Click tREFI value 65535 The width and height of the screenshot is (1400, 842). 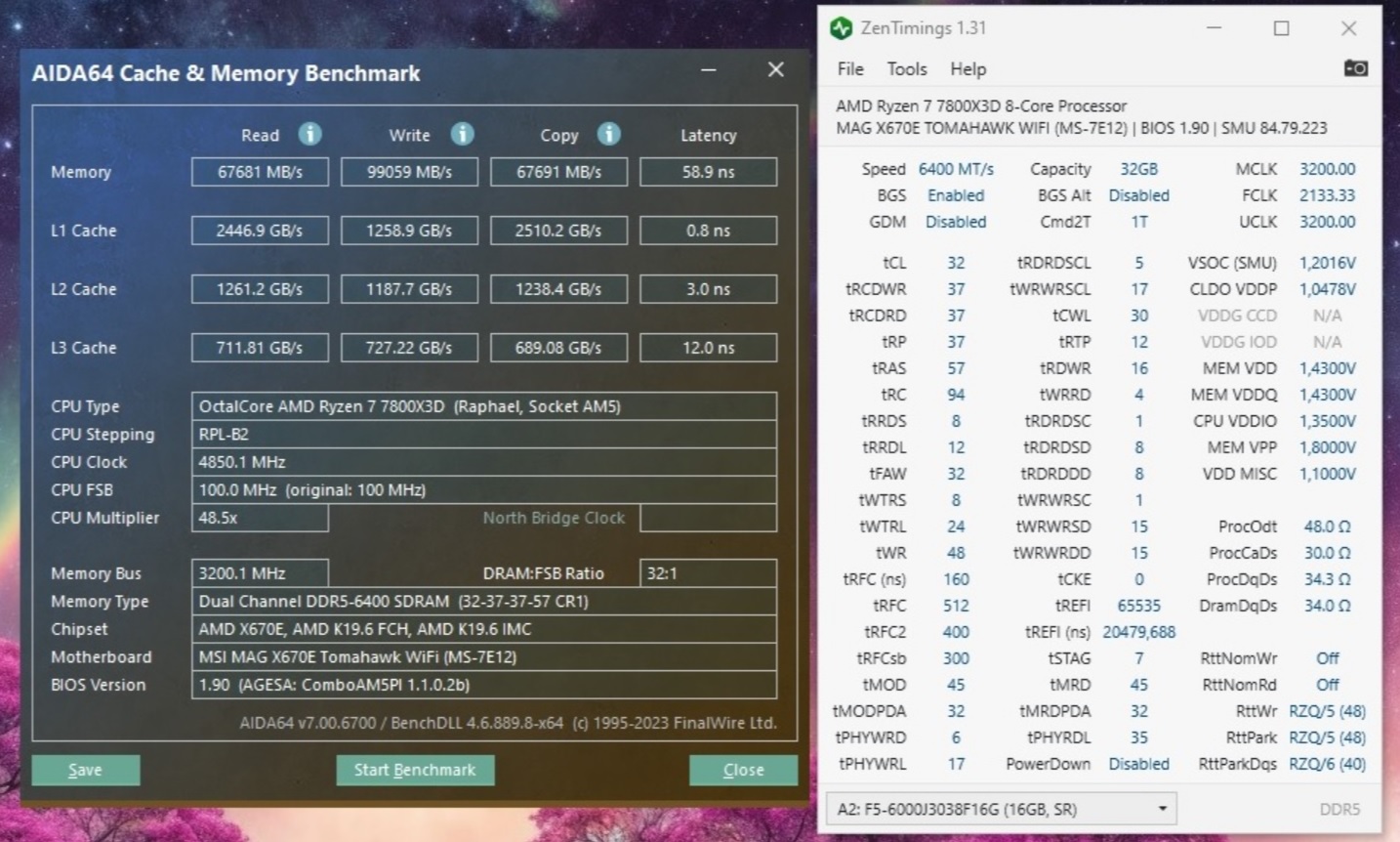1138,606
